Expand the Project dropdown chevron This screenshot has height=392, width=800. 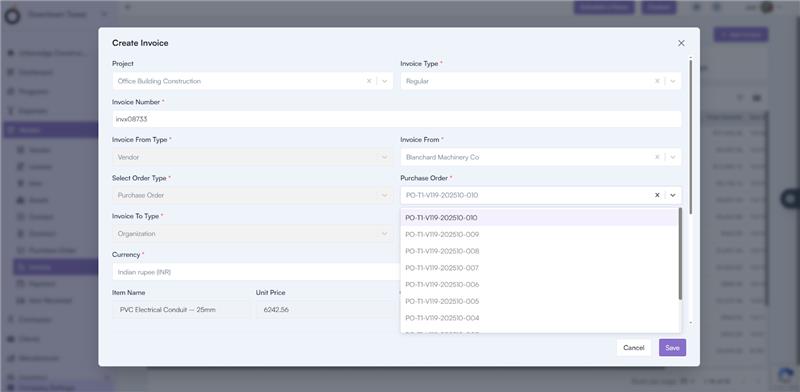[x=384, y=81]
